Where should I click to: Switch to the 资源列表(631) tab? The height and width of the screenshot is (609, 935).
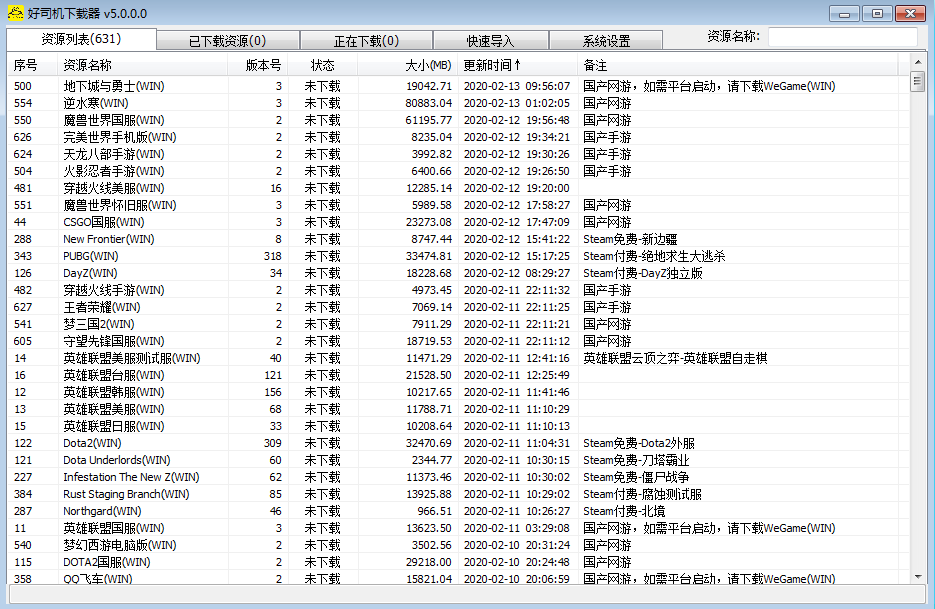point(82,39)
